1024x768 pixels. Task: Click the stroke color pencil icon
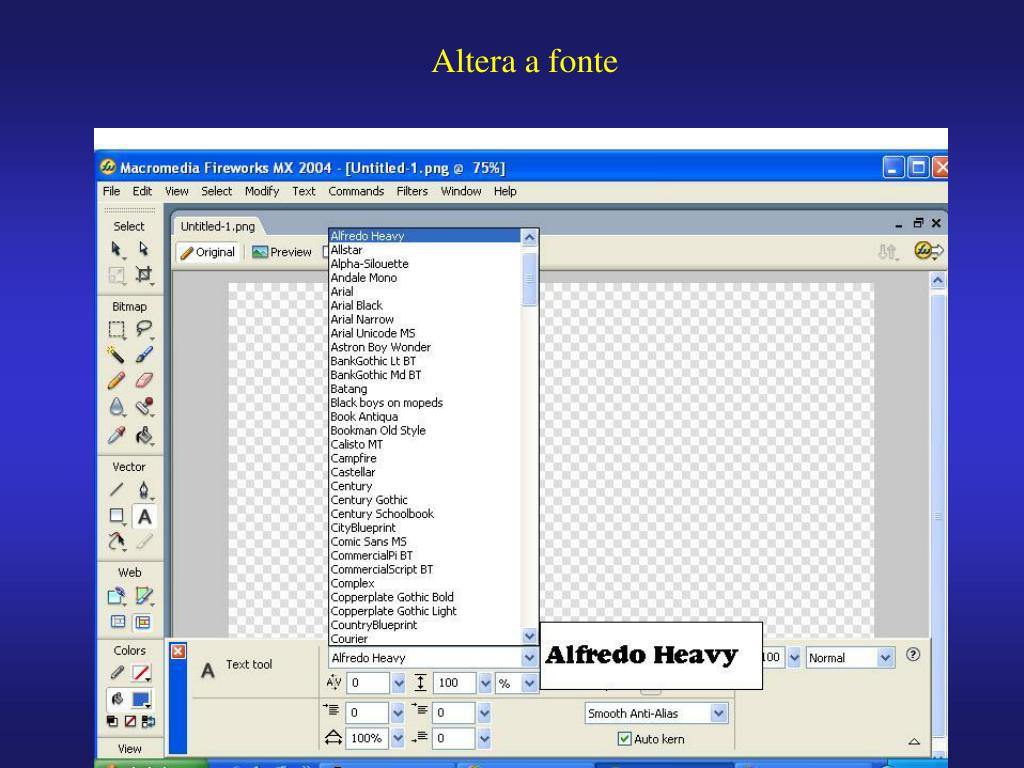[117, 672]
